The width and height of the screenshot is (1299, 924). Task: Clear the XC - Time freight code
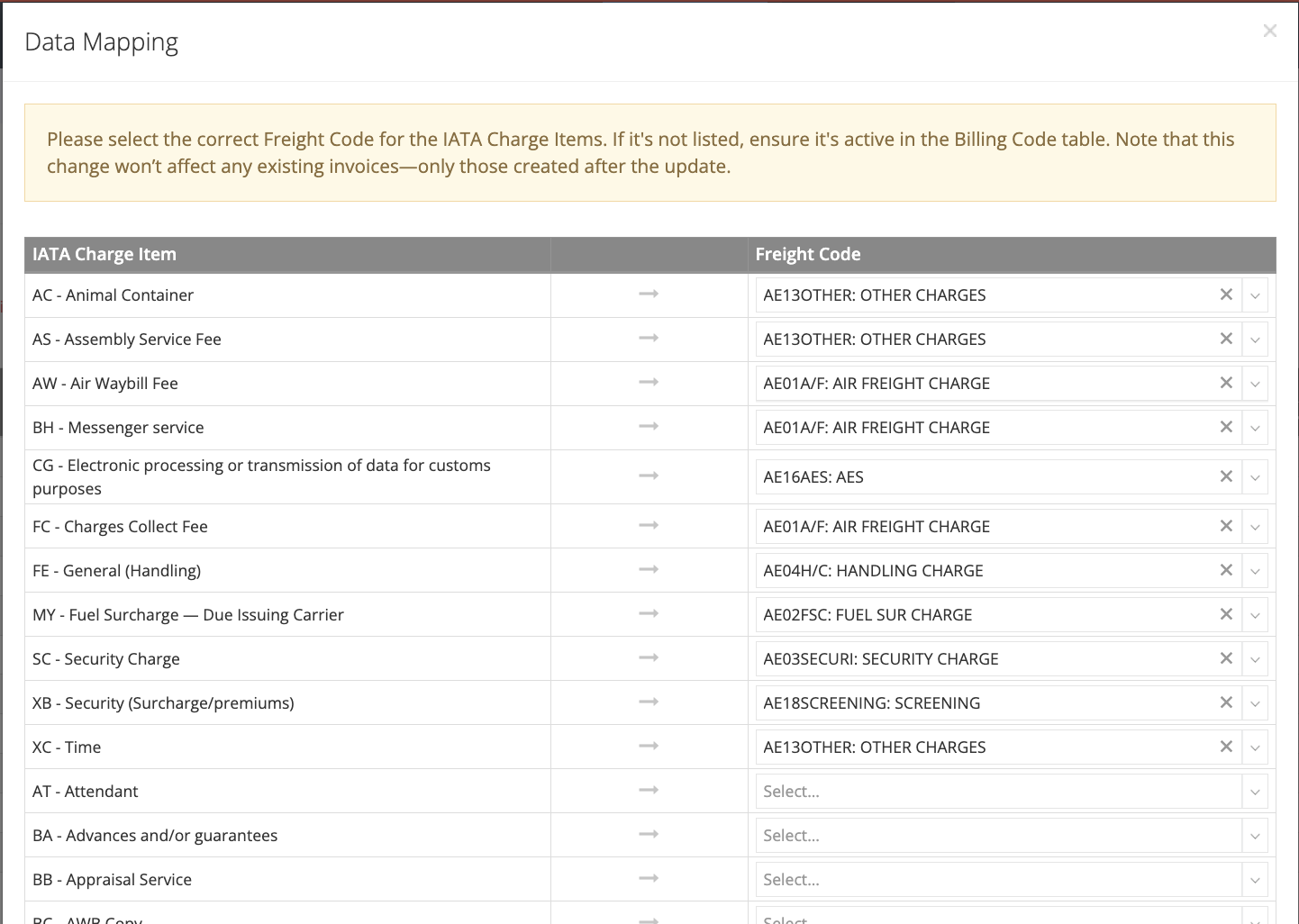1225,747
